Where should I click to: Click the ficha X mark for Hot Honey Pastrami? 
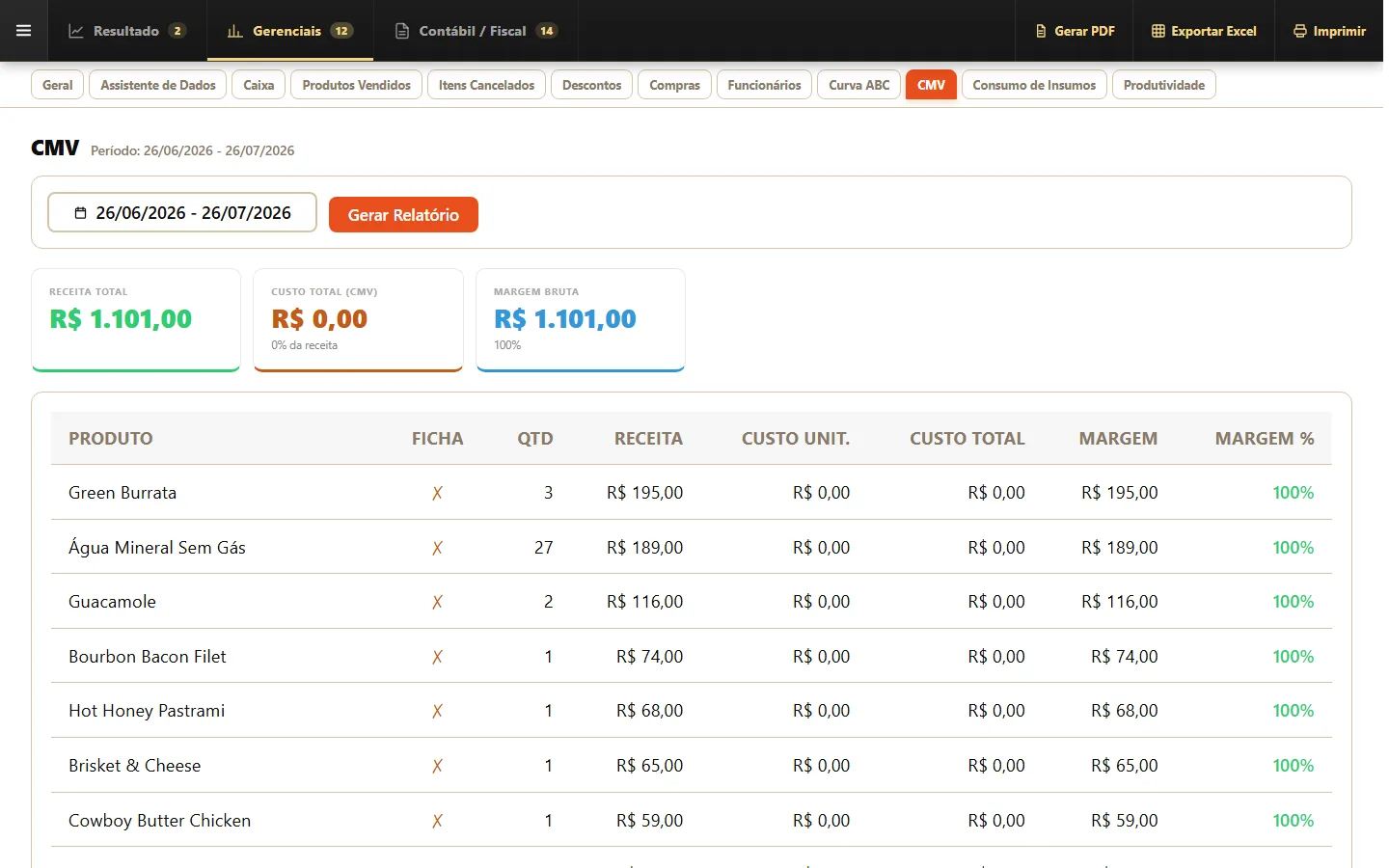(x=437, y=711)
